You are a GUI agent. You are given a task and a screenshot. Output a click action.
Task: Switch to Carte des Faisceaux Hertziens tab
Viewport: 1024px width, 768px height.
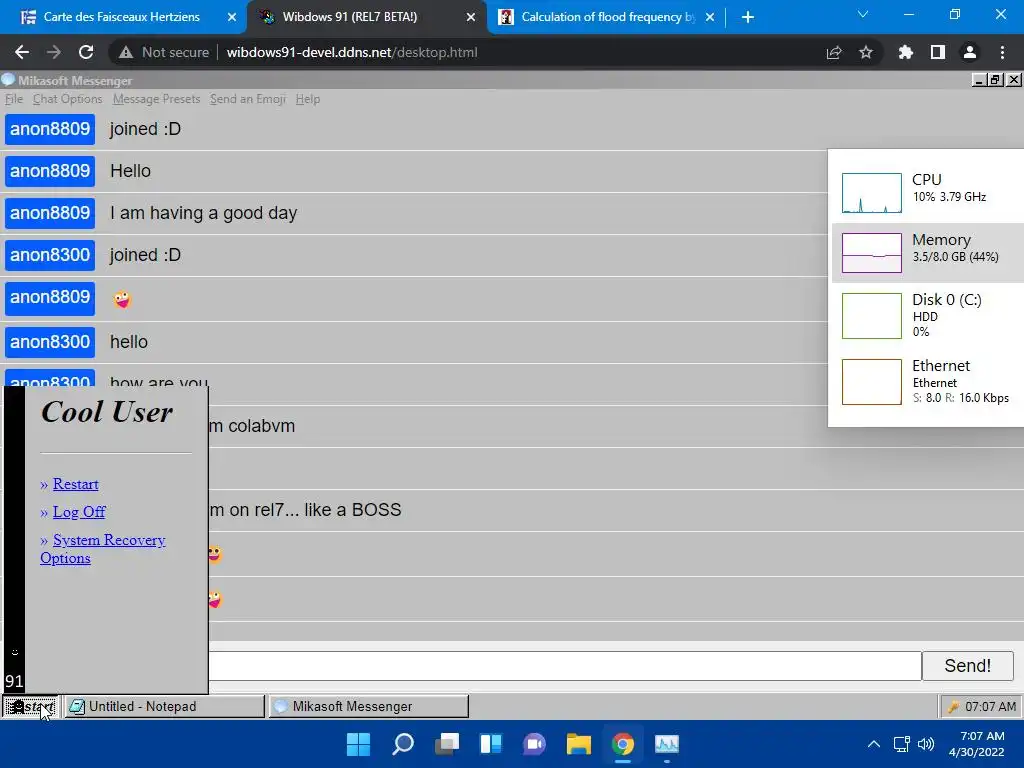coord(122,17)
